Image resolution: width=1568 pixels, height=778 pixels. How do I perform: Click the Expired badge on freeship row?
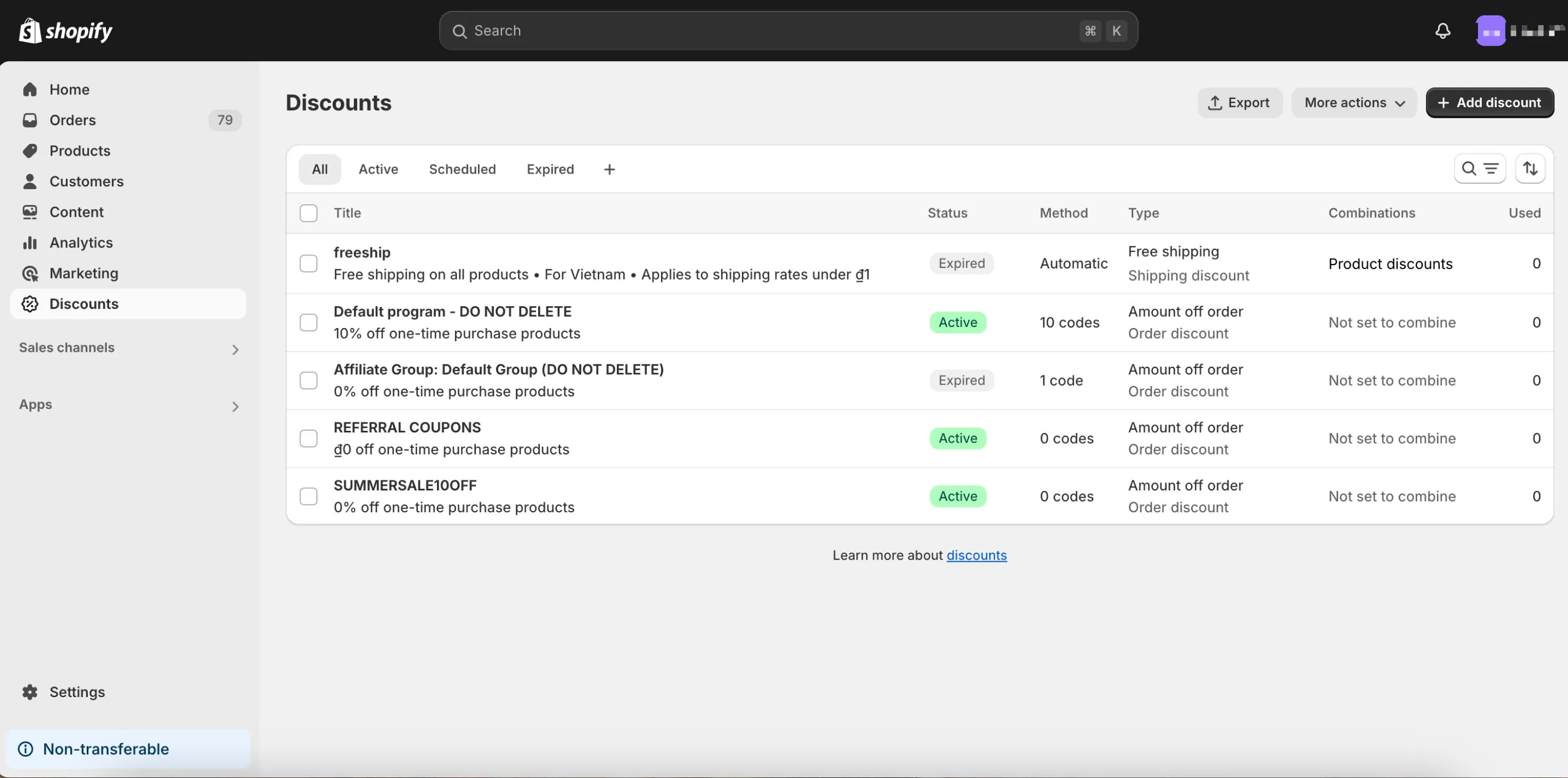coord(961,263)
